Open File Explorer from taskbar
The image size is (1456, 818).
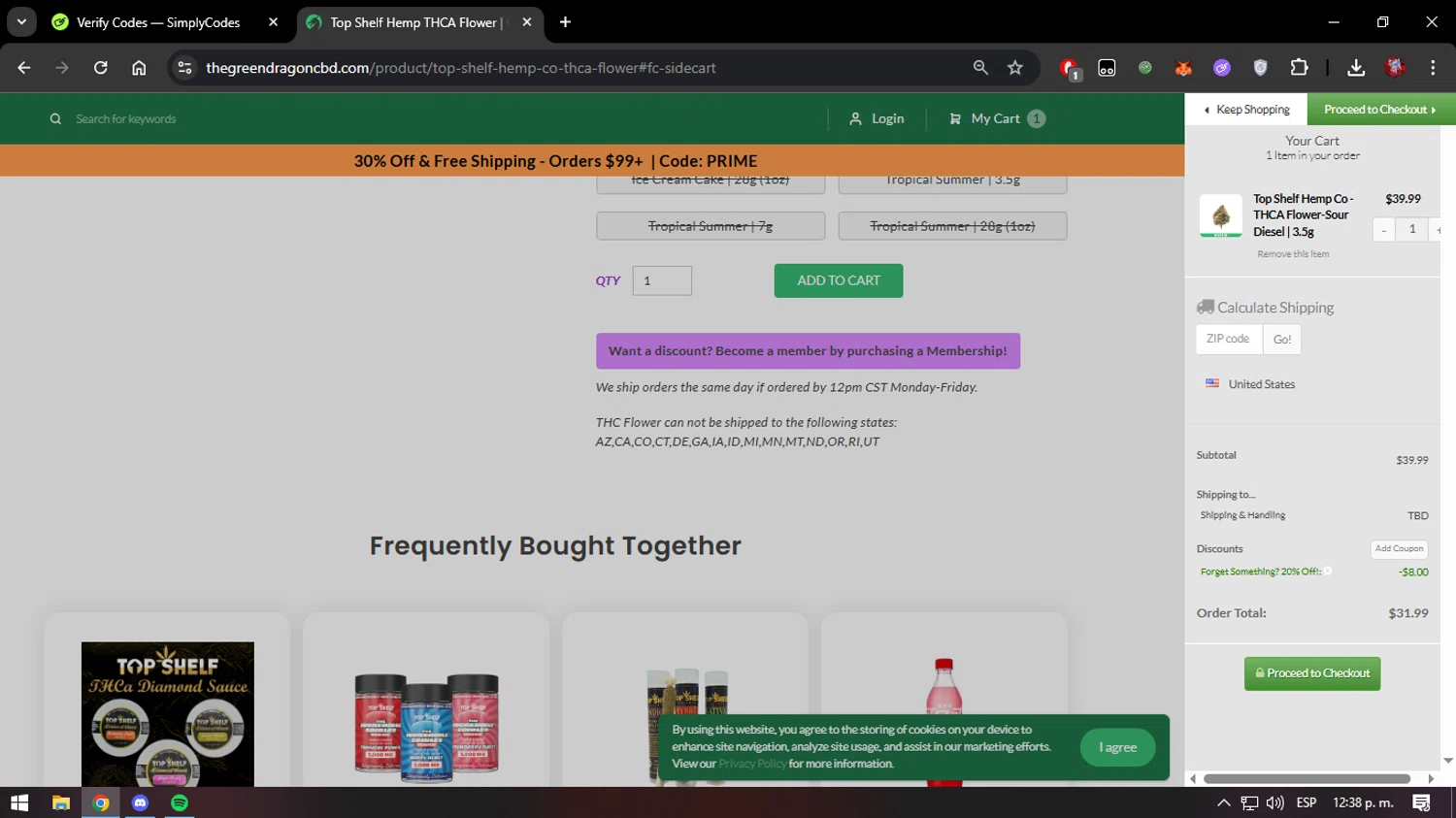(61, 802)
